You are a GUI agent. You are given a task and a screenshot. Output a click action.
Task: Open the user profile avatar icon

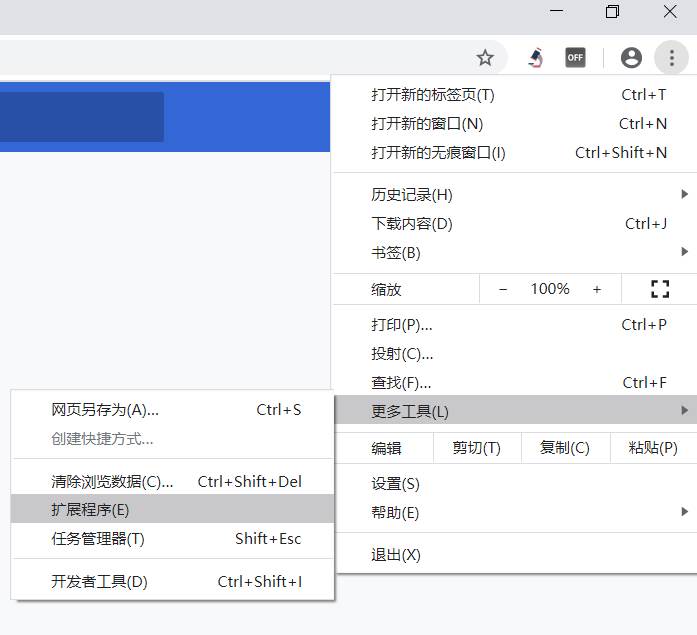point(631,58)
